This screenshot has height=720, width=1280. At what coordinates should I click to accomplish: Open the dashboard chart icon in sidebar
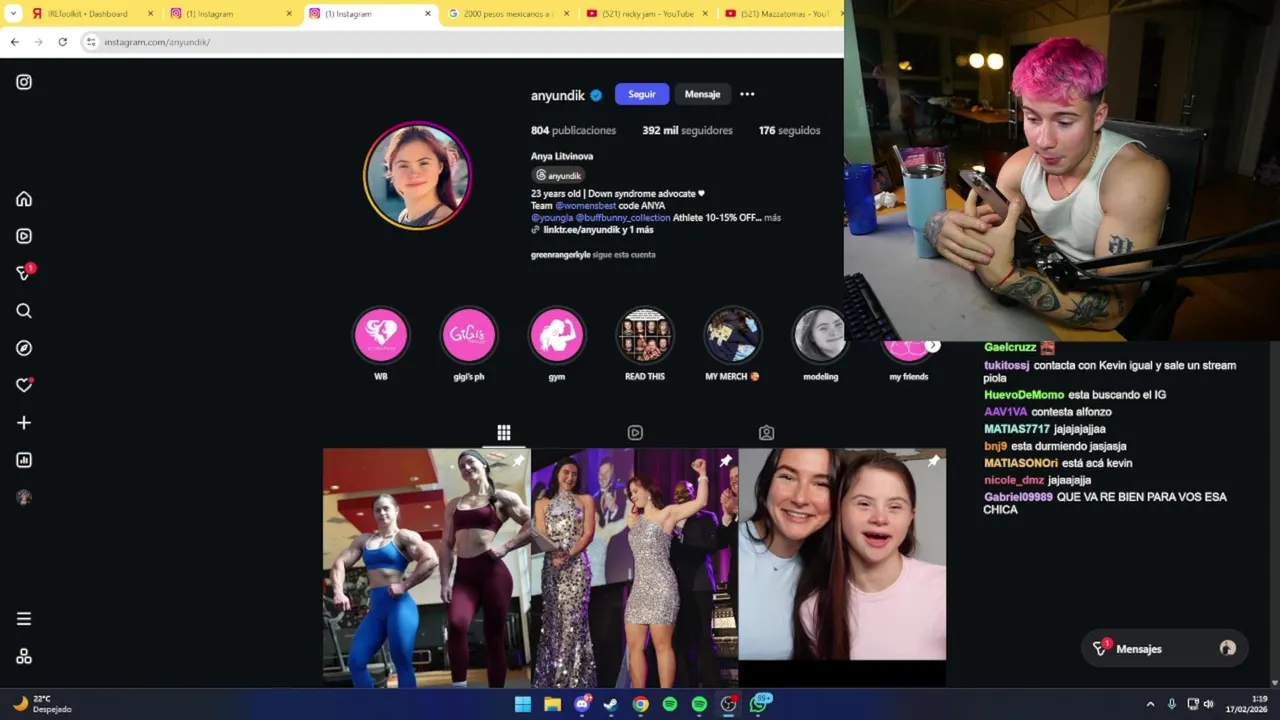coord(24,460)
